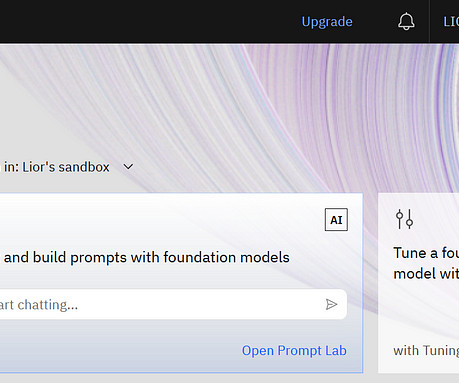Send the chat message arrow
Image resolution: width=459 pixels, height=383 pixels.
[331, 304]
